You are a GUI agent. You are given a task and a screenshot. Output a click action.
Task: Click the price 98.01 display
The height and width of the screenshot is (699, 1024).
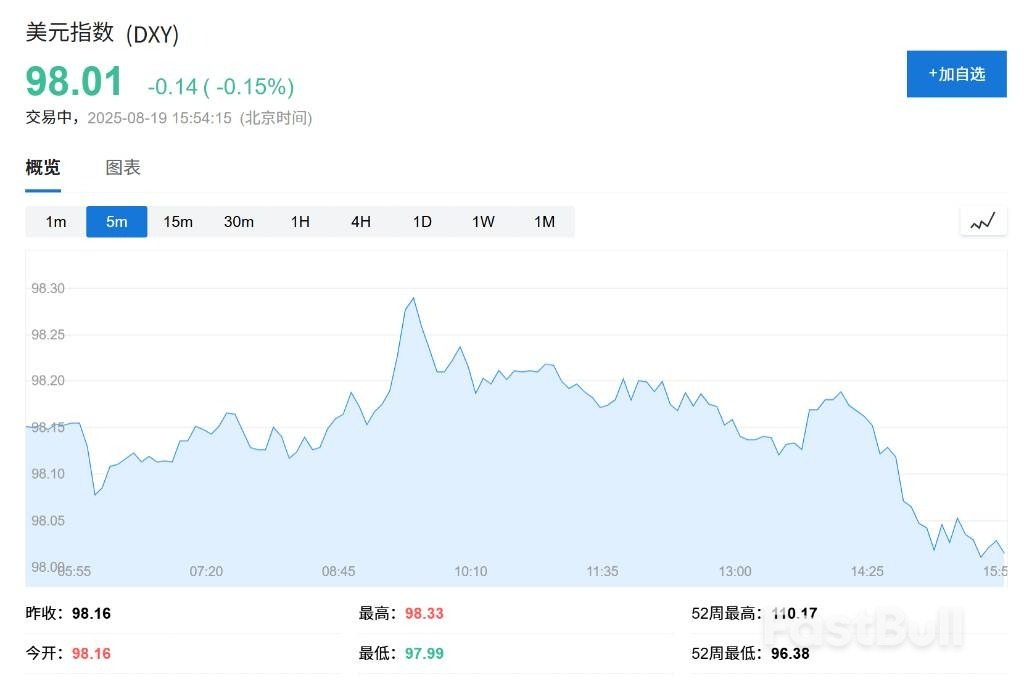point(74,82)
